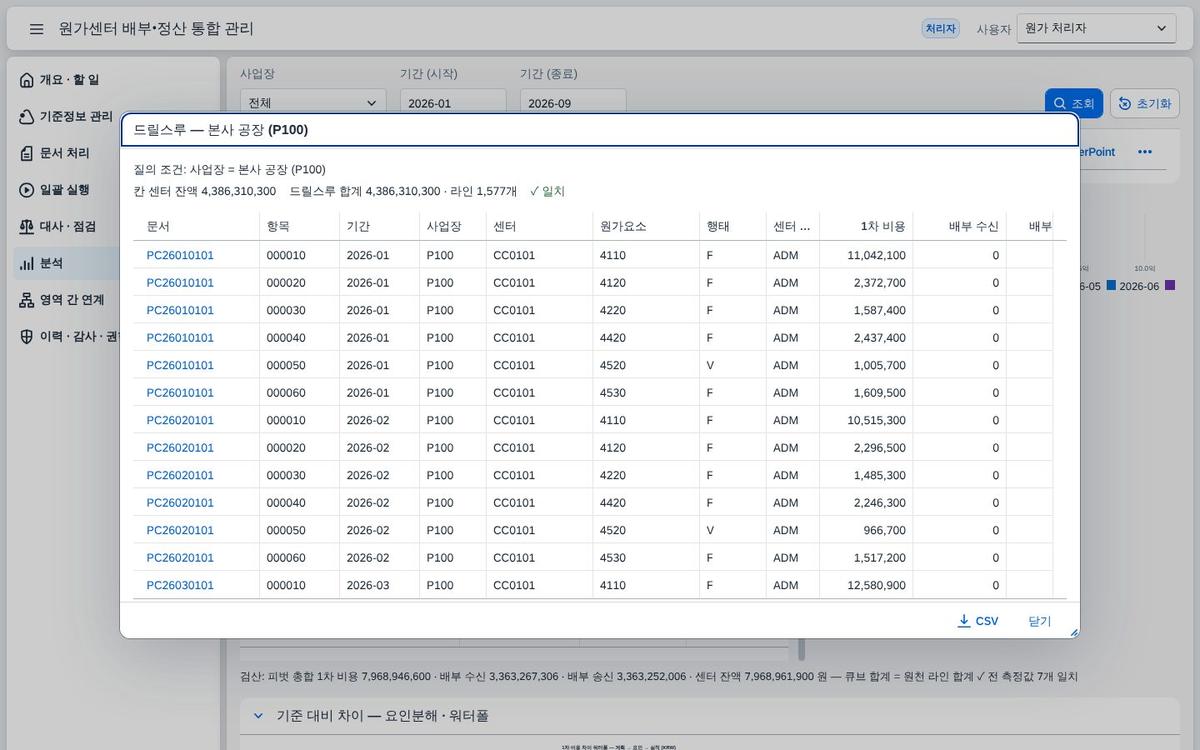The image size is (1200, 750).
Task: Click the bar chart icon beside 분석
Action: click(27, 263)
